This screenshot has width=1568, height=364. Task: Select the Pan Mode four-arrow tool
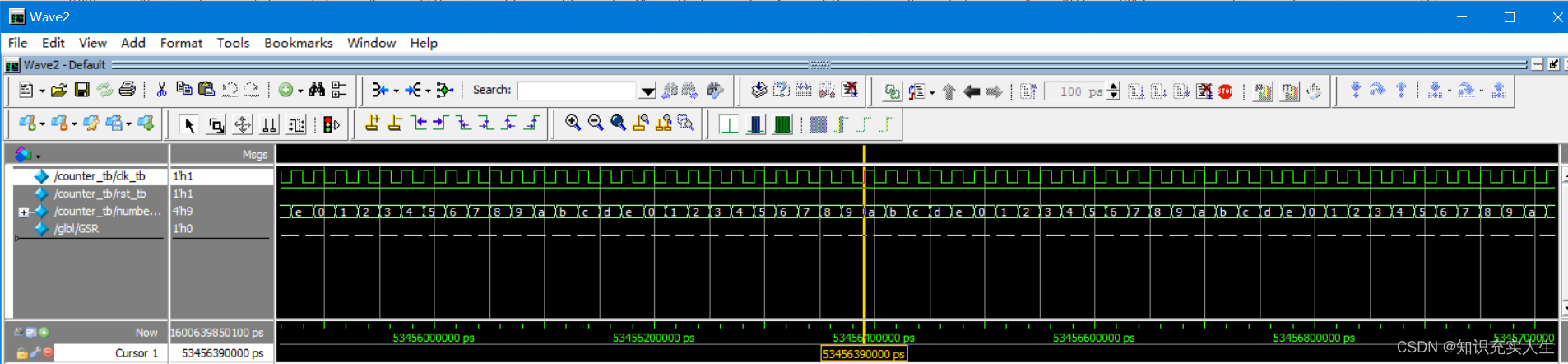(x=243, y=125)
